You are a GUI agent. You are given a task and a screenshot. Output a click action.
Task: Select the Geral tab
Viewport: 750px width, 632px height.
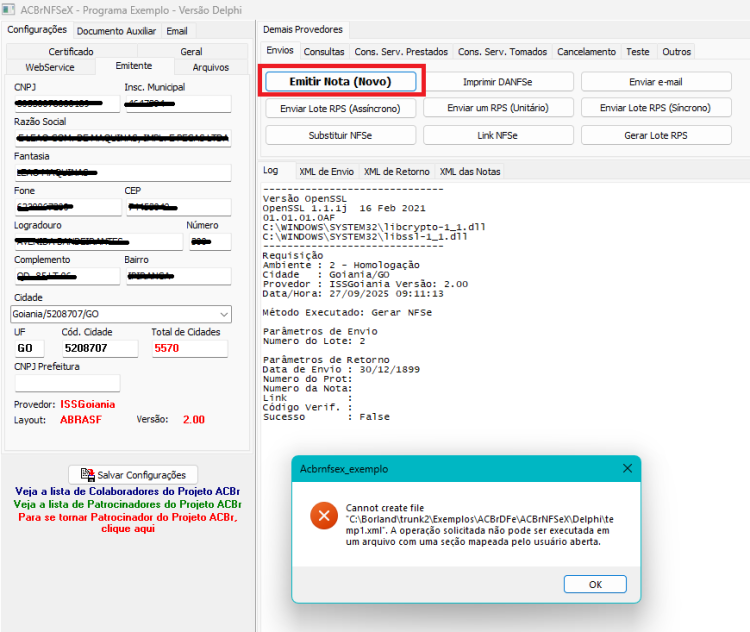191,51
